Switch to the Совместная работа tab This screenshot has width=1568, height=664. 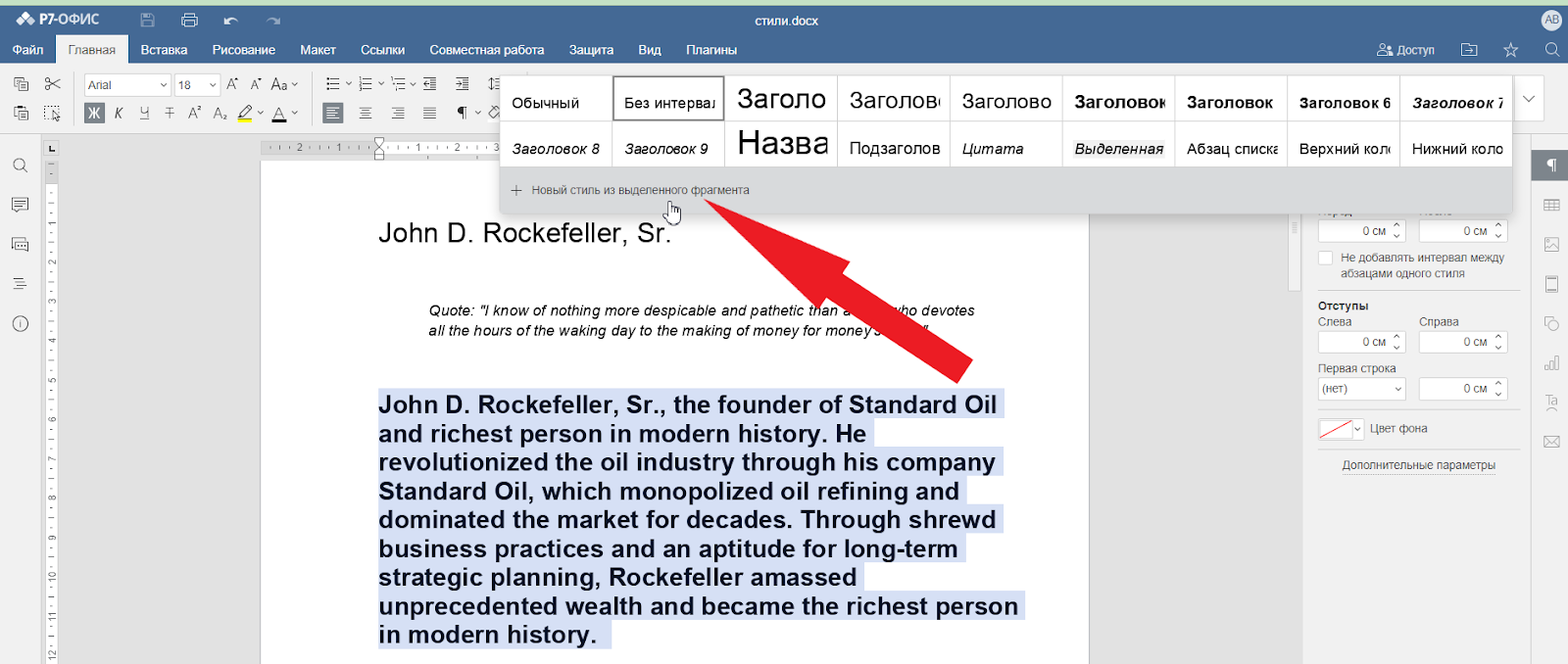(x=486, y=50)
